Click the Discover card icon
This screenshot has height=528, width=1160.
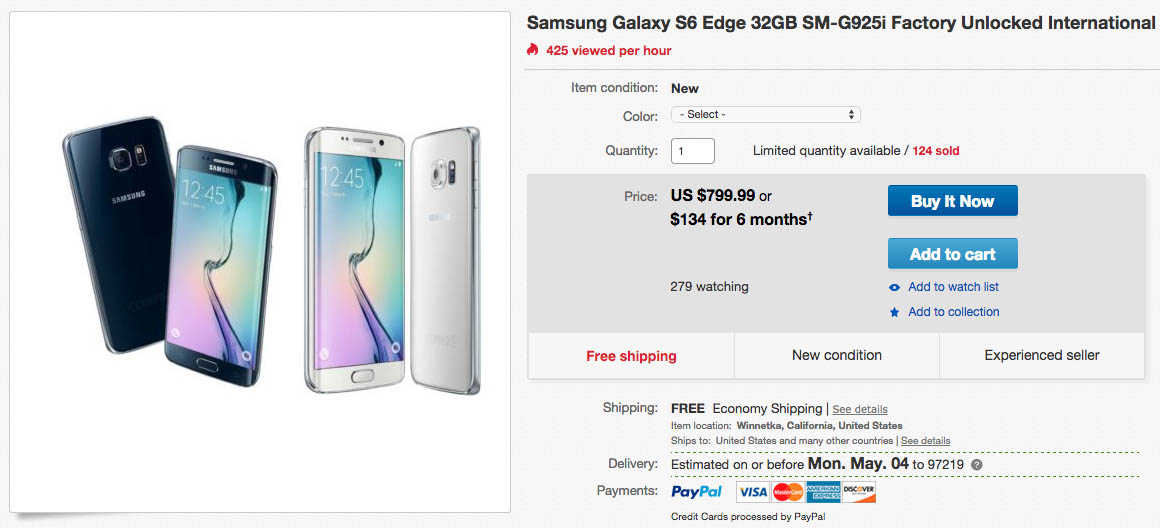(859, 492)
